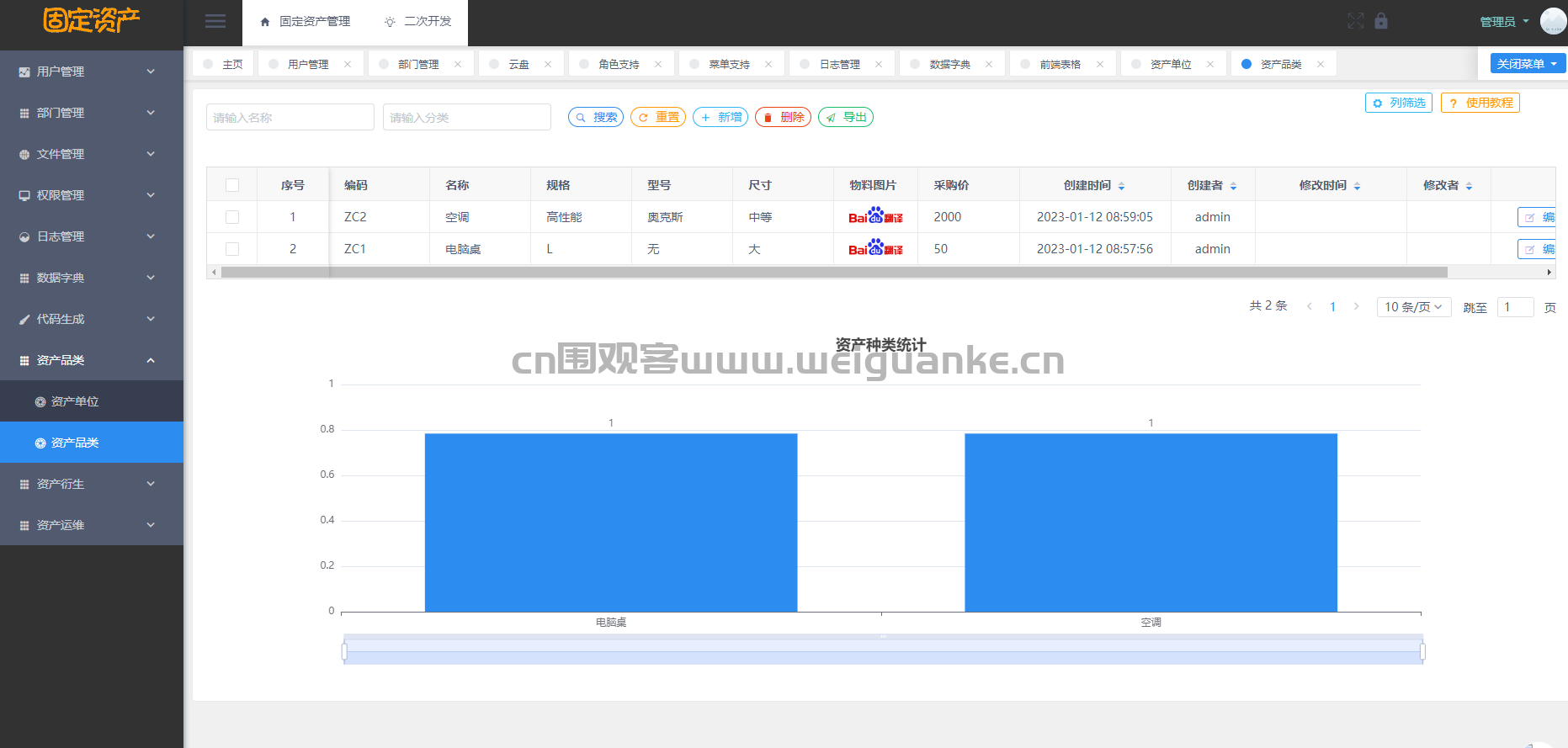Image resolution: width=1568 pixels, height=748 pixels.
Task: Click the hamburger menu collapse icon
Action: (x=215, y=22)
